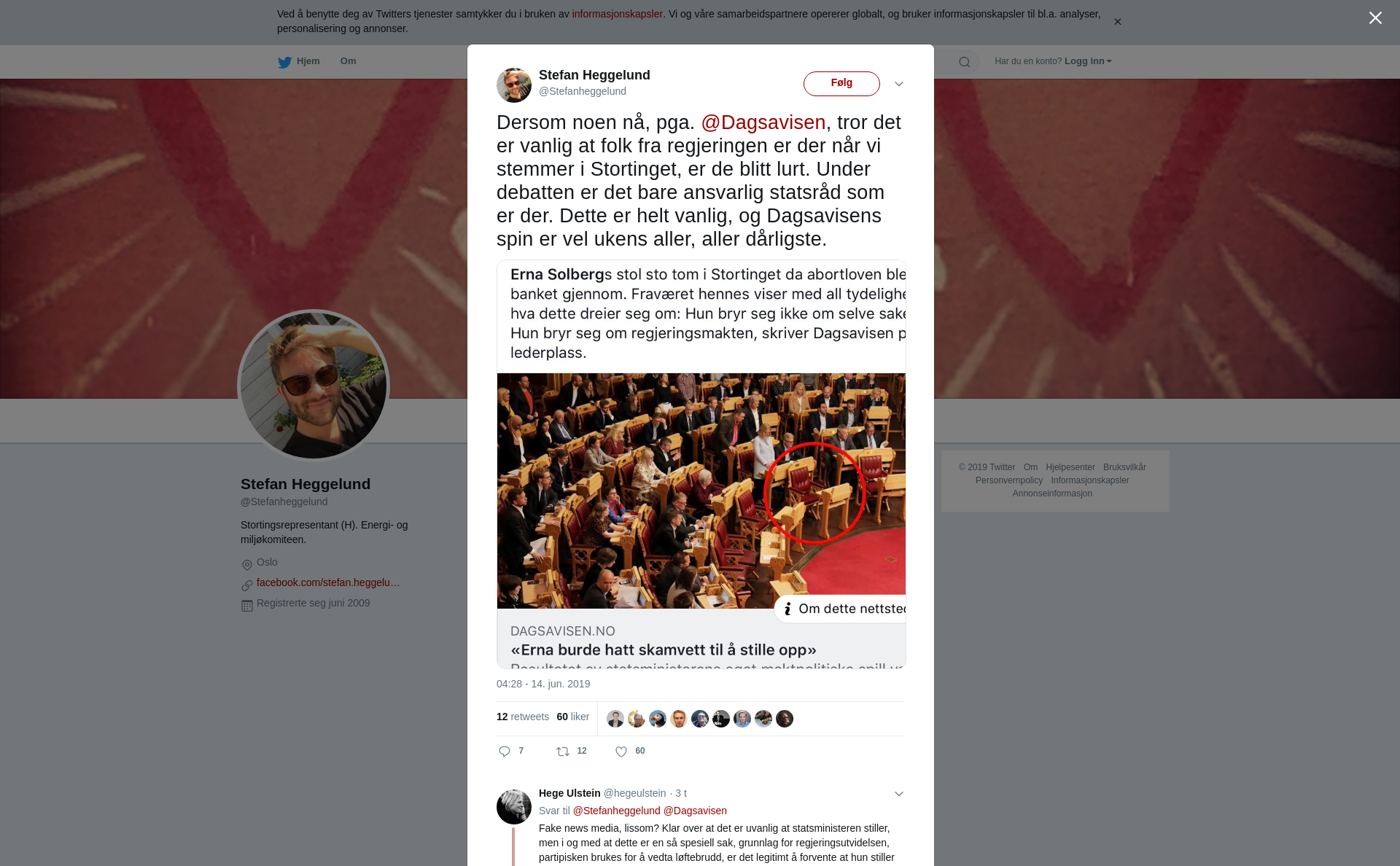
Task: Open the facebook.com/stefan.heggelu… profile link
Action: [328, 582]
